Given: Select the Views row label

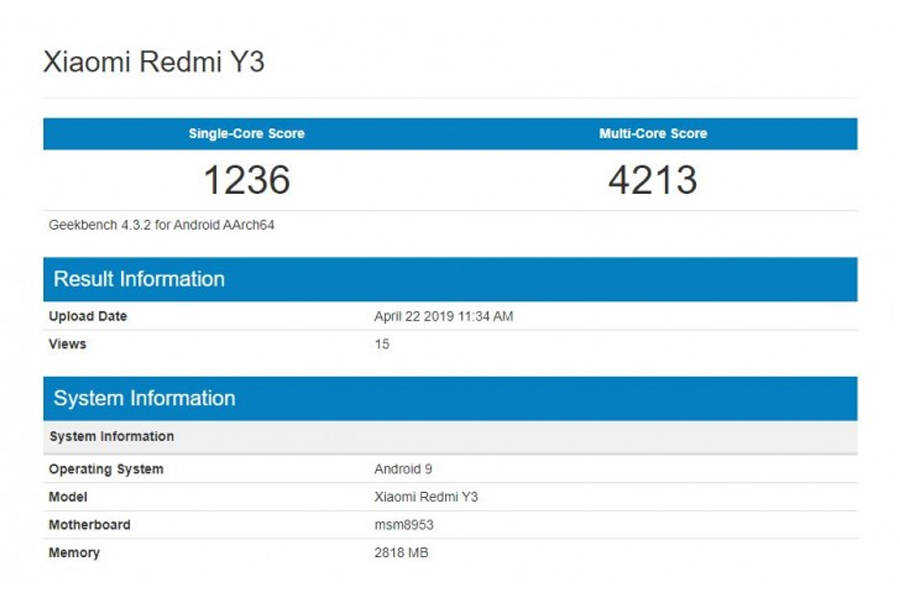Looking at the screenshot, I should pos(67,344).
